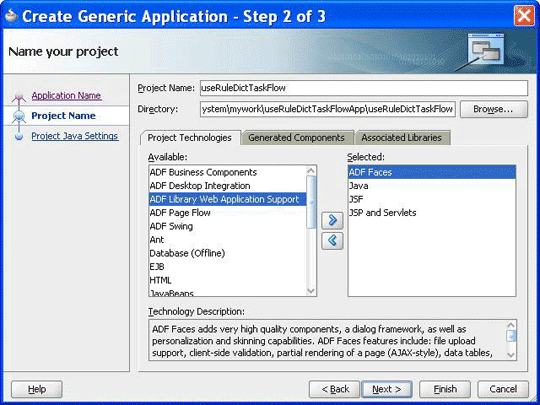Click into the Project Name field
The height and width of the screenshot is (405, 540).
[364, 88]
